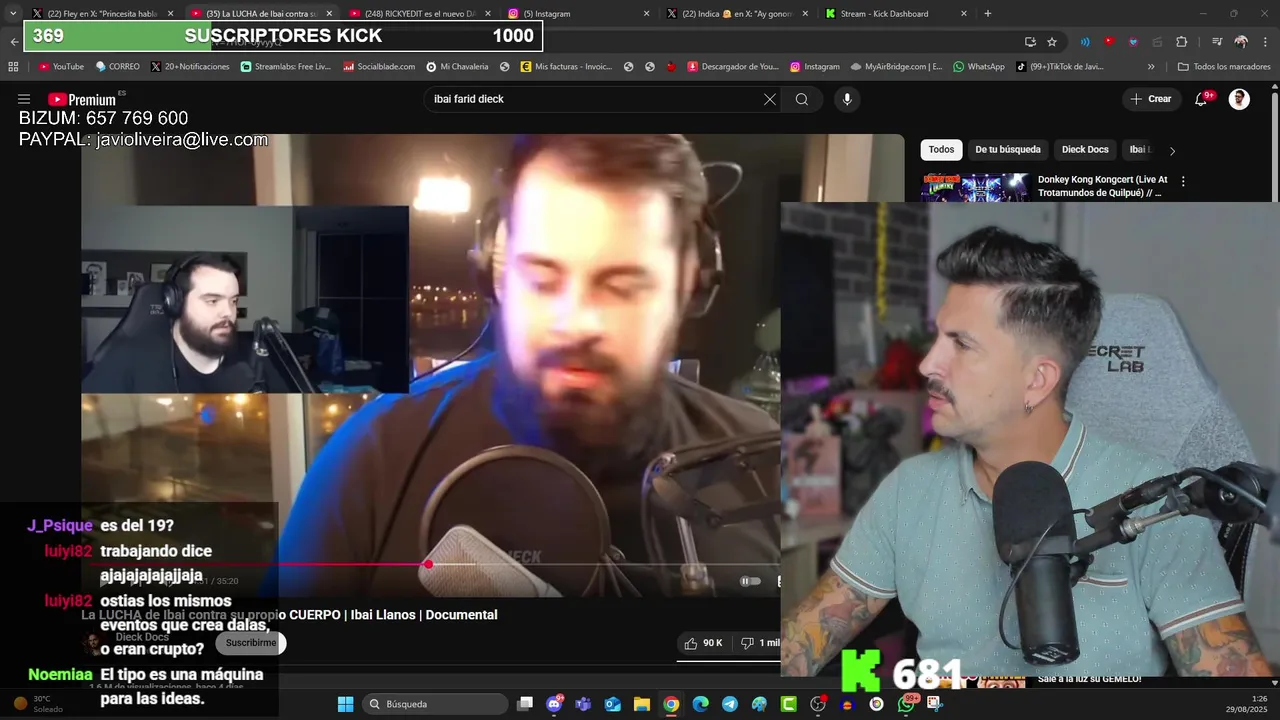Viewport: 1280px width, 720px height.
Task: Open the Donkey Kong Kongcert thumbnail
Action: point(975,187)
